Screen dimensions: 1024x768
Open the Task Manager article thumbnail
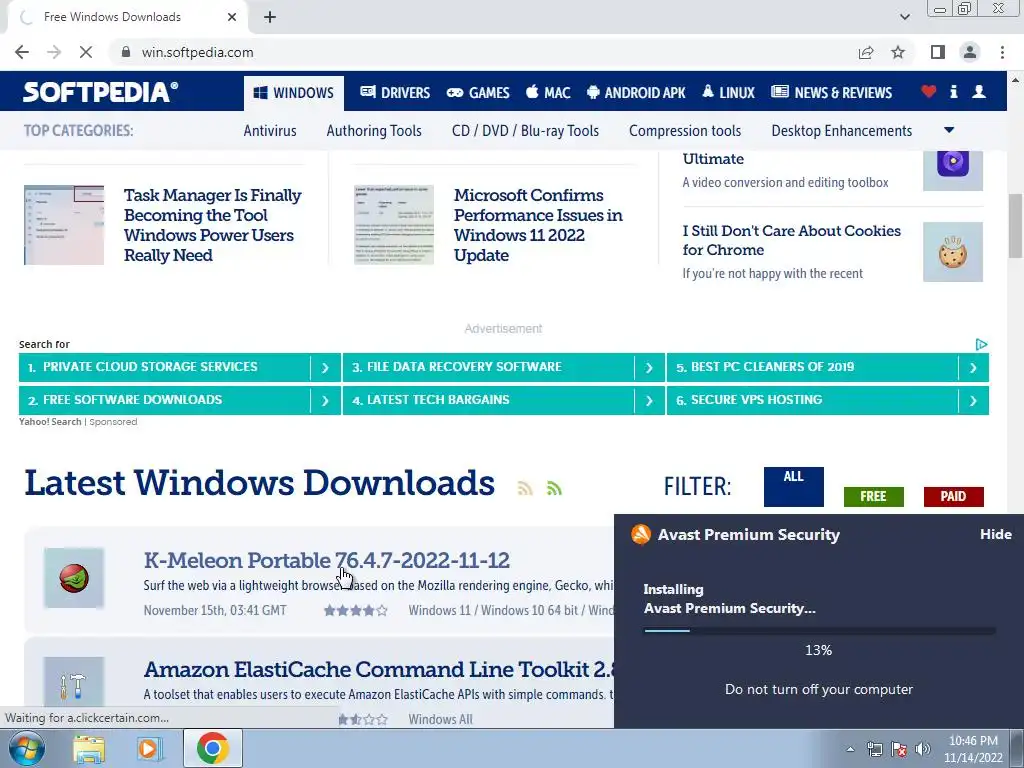[x=64, y=225]
